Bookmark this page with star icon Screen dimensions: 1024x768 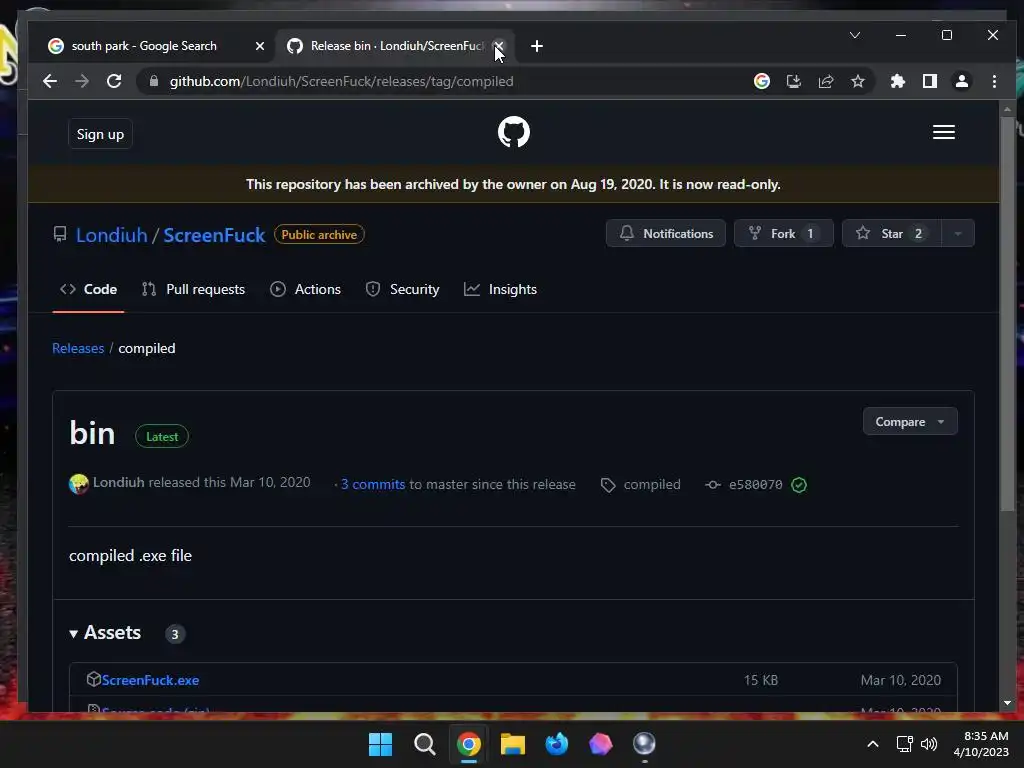click(857, 81)
